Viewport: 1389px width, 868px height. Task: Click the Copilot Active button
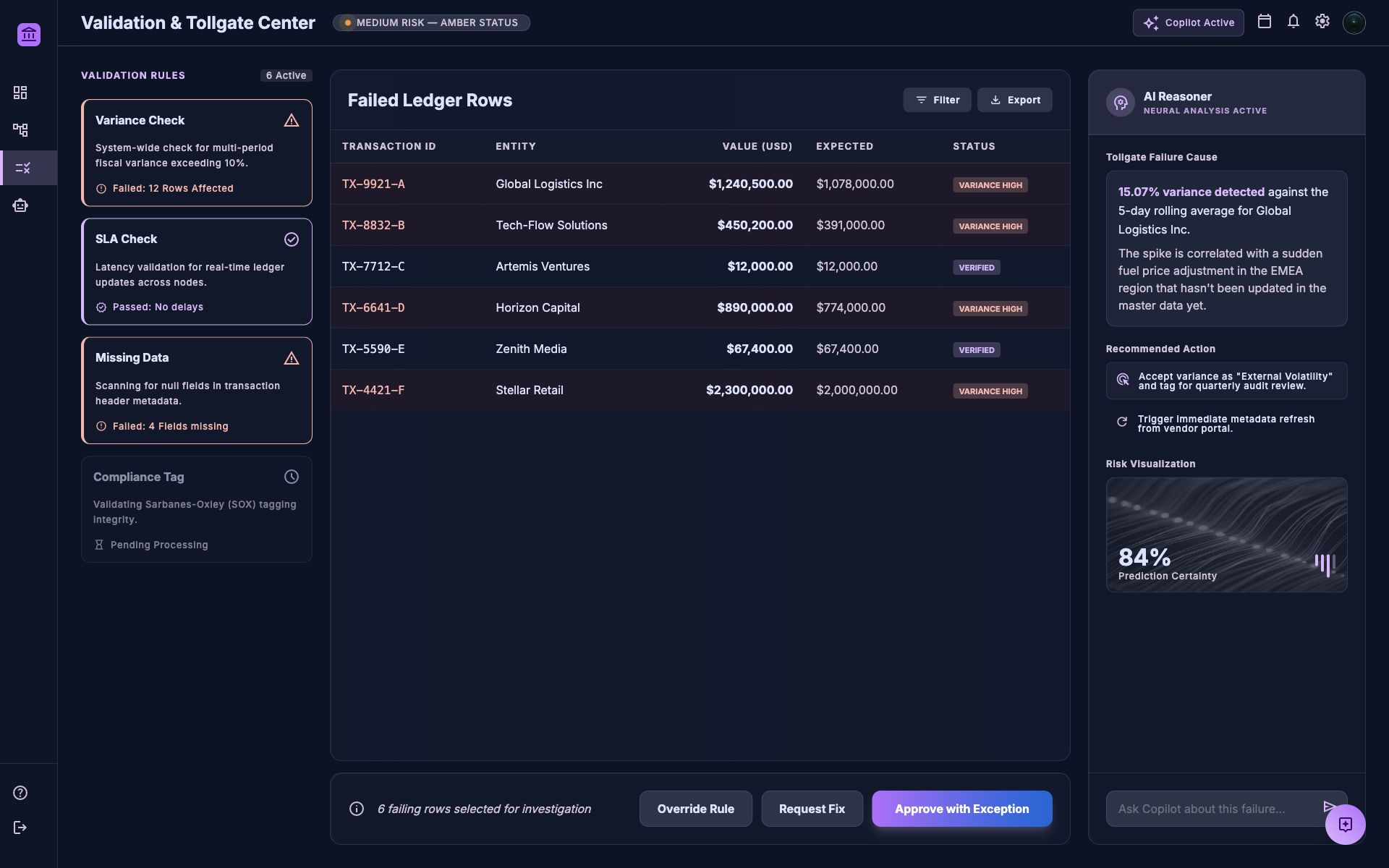(1188, 22)
